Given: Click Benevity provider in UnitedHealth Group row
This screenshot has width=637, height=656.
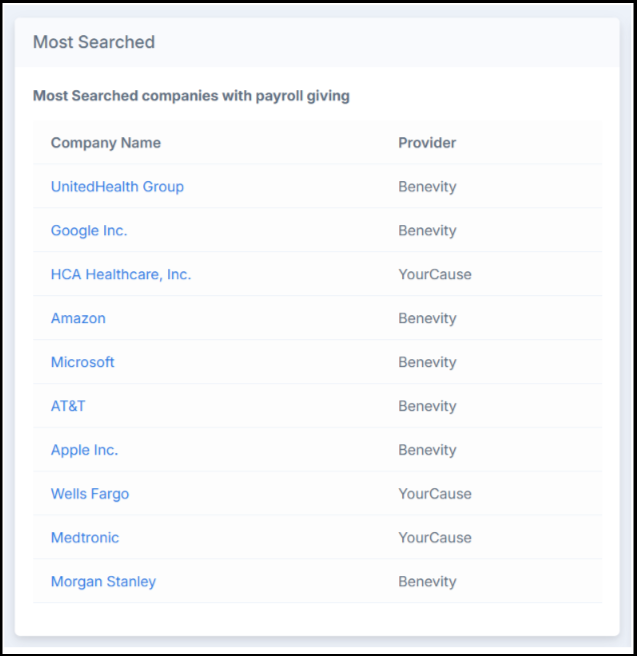Looking at the screenshot, I should [427, 187].
